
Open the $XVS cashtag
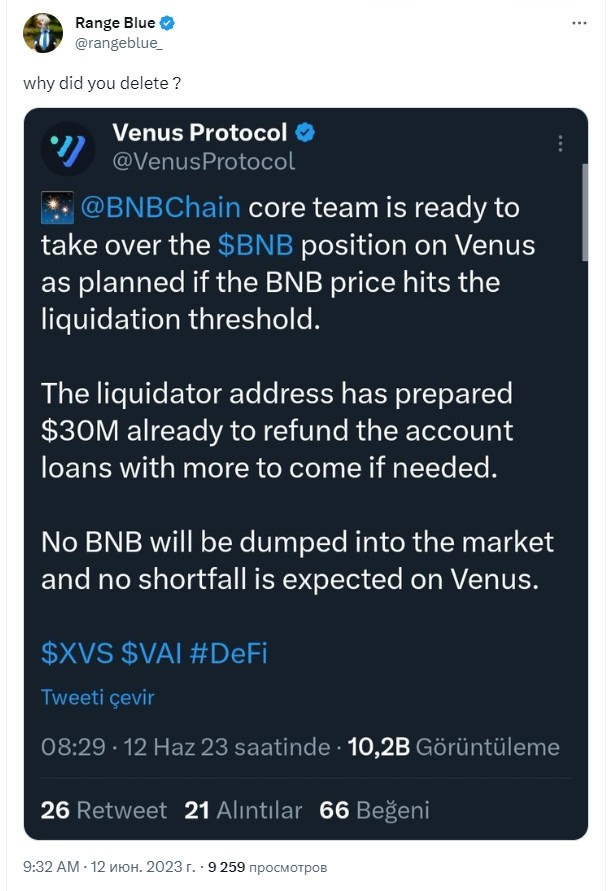[77, 653]
